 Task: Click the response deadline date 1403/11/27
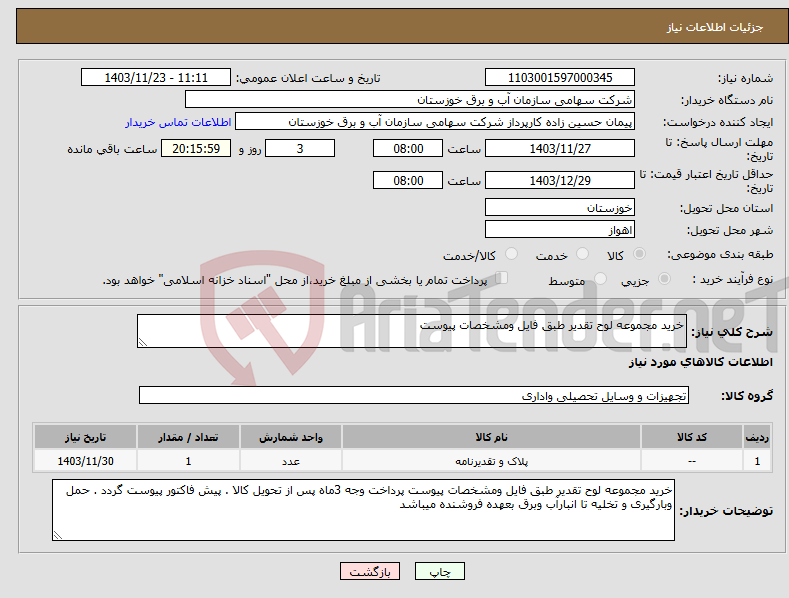pos(560,148)
